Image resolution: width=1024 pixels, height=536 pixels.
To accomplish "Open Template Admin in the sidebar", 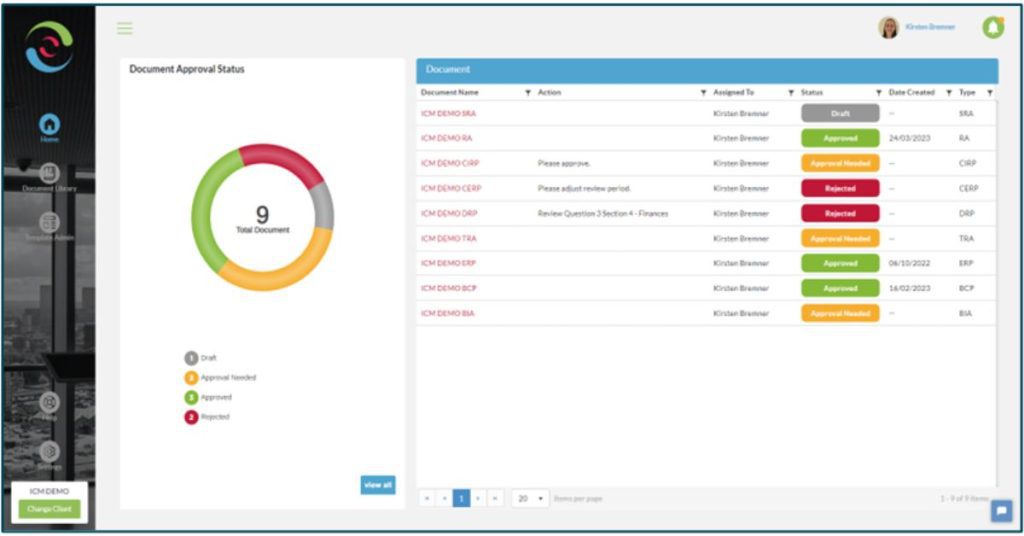I will [x=50, y=223].
